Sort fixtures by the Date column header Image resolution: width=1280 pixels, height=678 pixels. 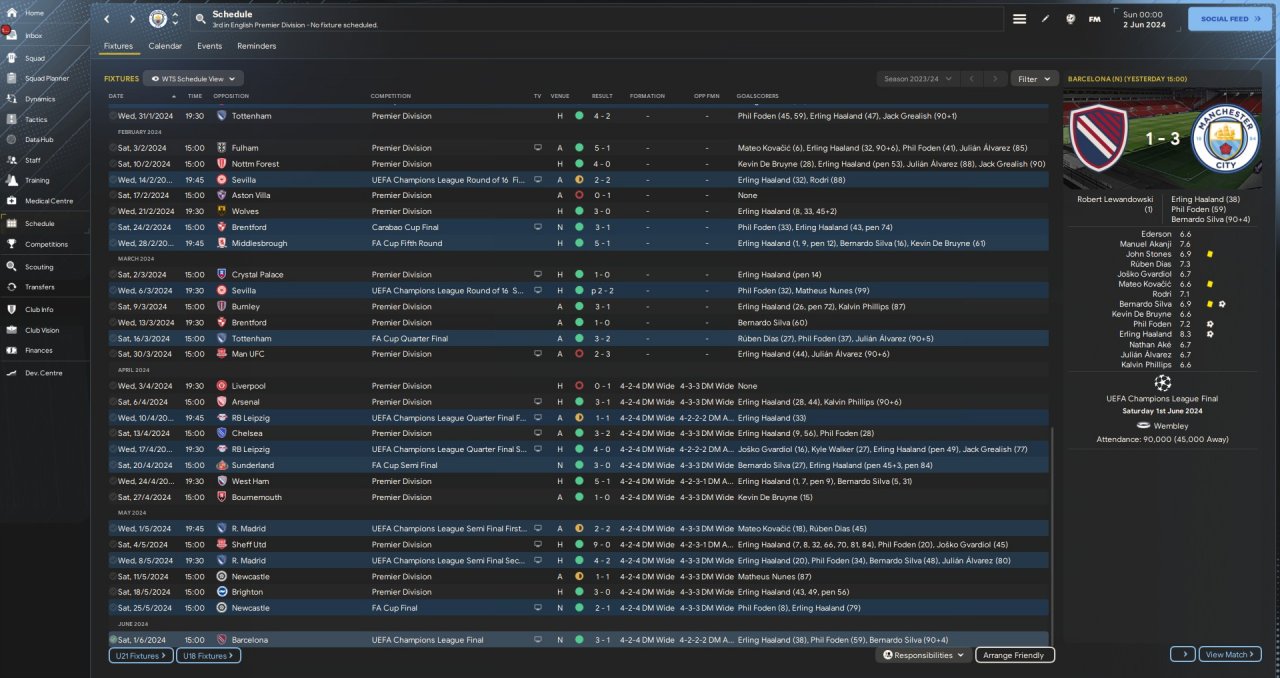click(x=116, y=96)
